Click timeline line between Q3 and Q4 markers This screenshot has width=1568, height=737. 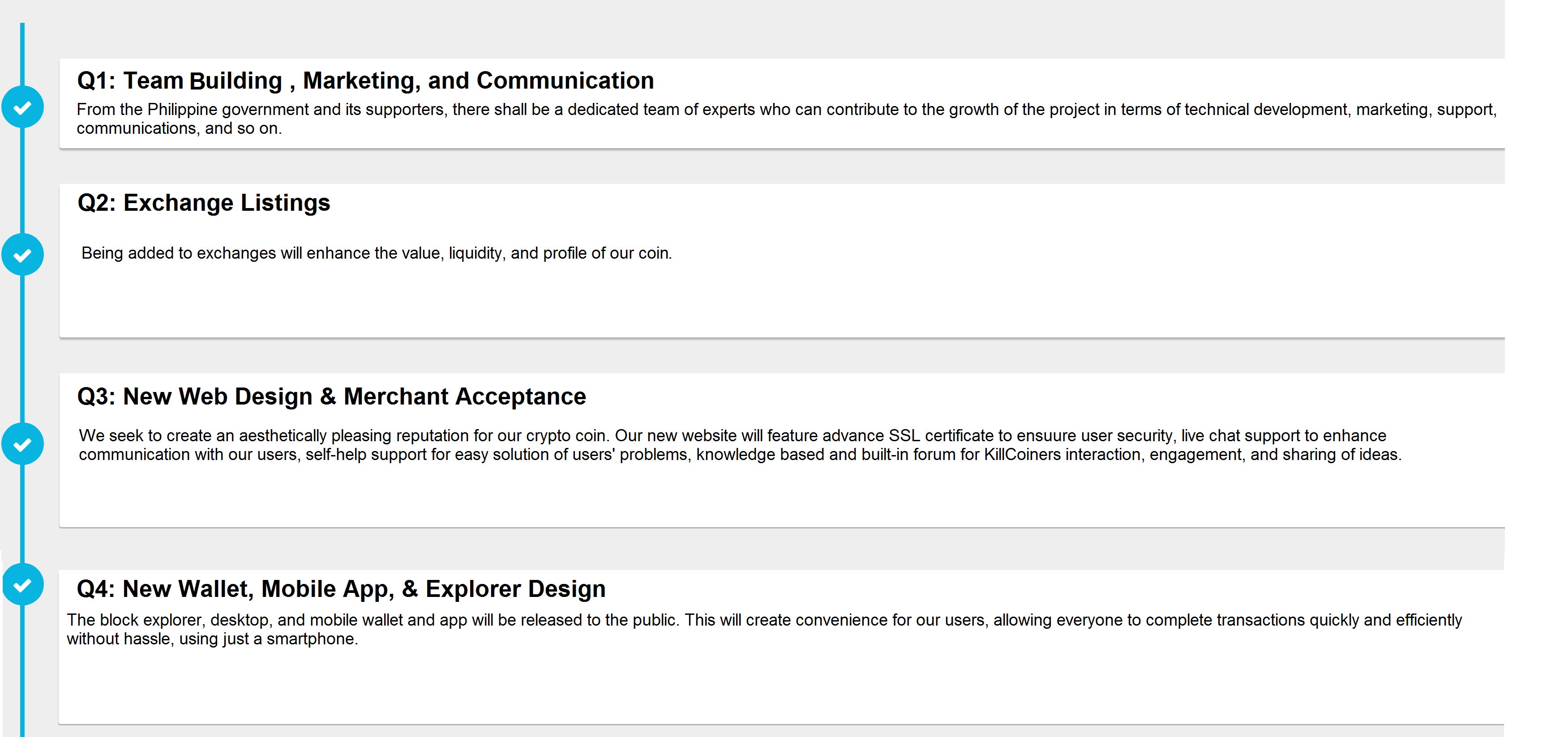coord(22,514)
